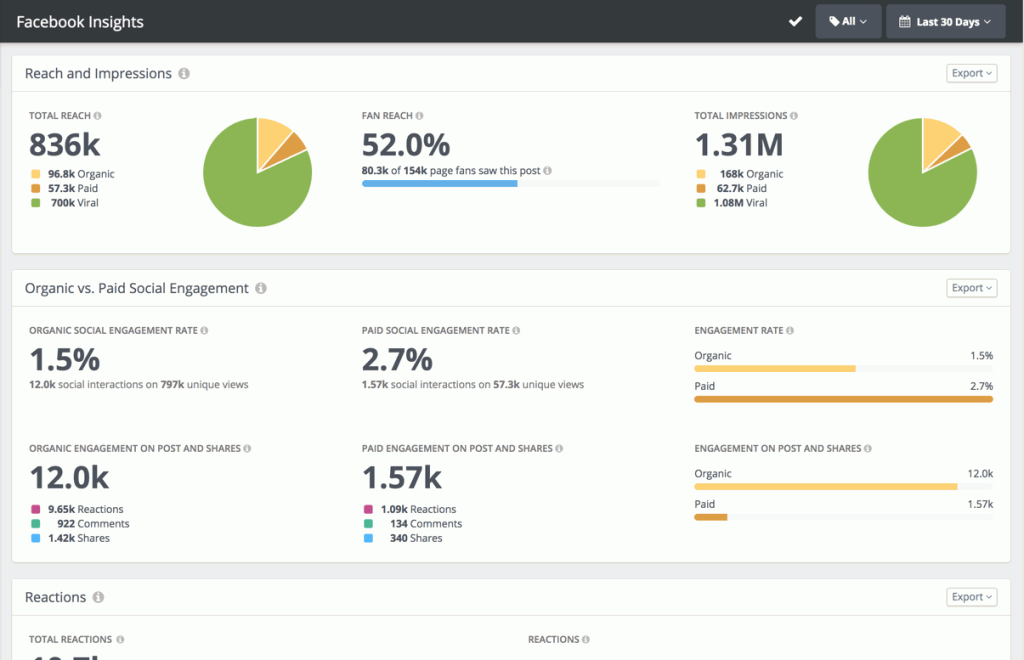Click the 1.5% organic engagement rate value
1024x660 pixels.
(x=65, y=360)
